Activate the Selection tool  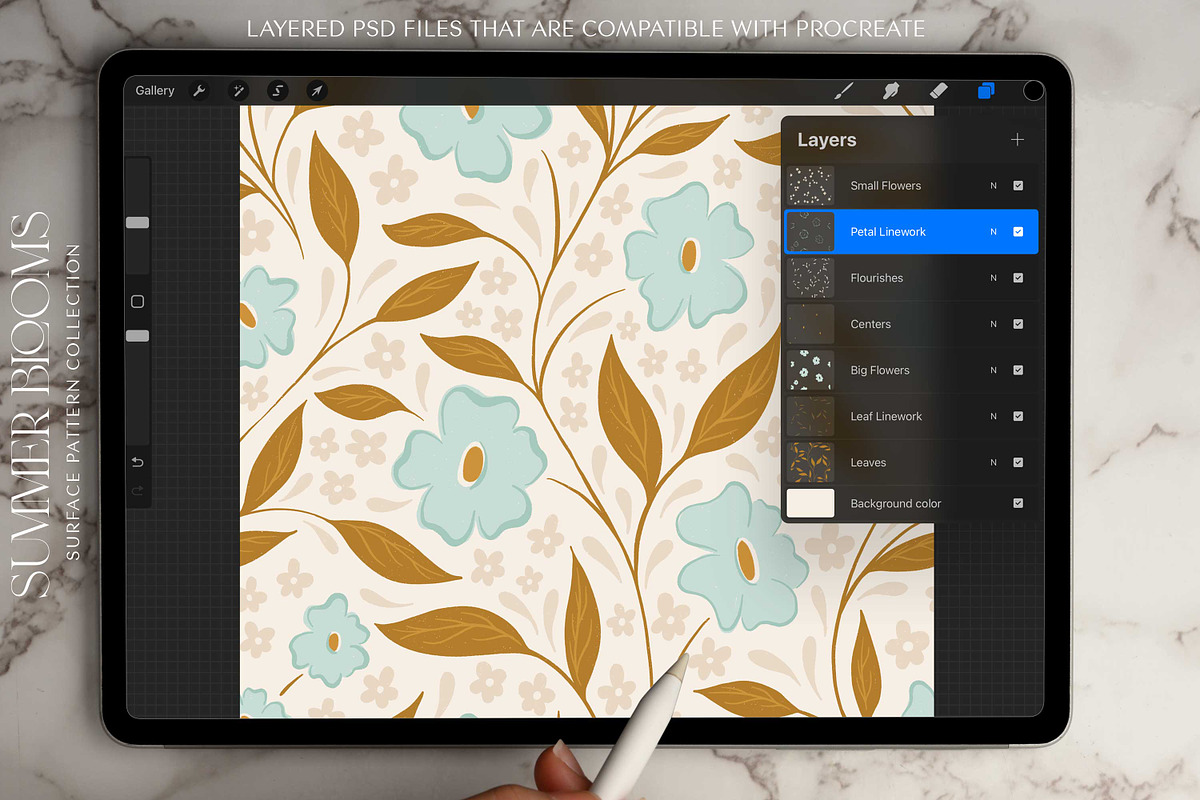click(278, 91)
